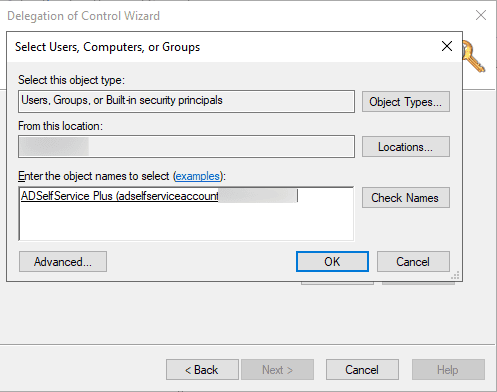The width and height of the screenshot is (497, 392).
Task: Close the Delegation of Control Wizard
Action: pos(481,15)
